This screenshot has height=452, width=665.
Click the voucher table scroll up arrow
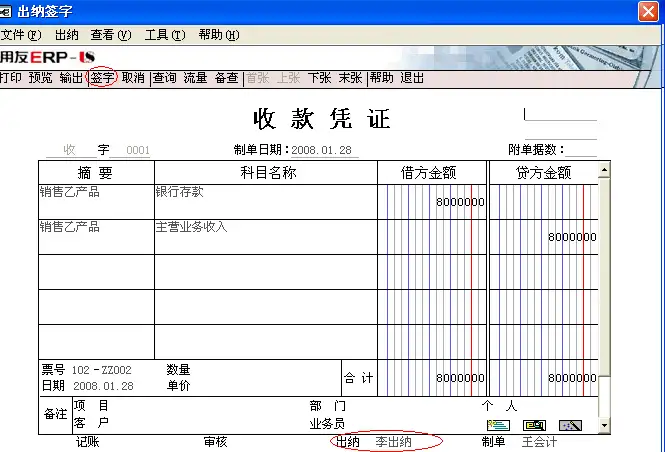[x=604, y=170]
